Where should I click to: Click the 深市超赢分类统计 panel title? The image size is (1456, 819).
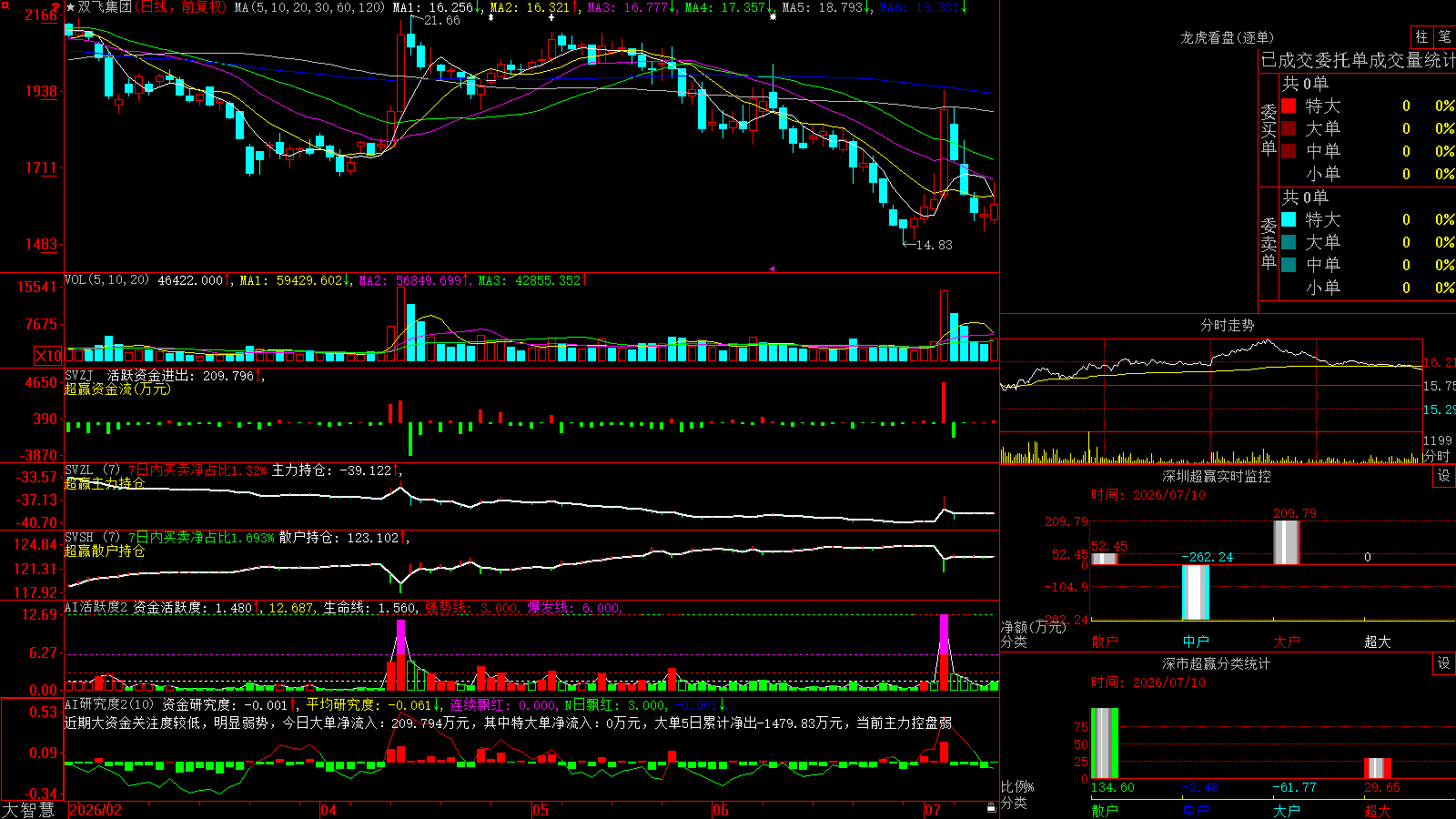(1217, 663)
